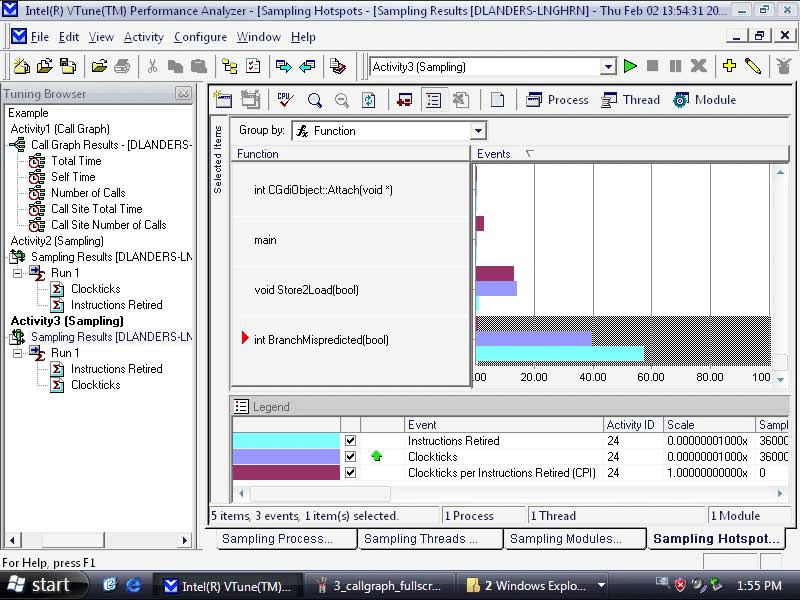
Task: Click the Paste clipboard icon
Action: click(198, 66)
